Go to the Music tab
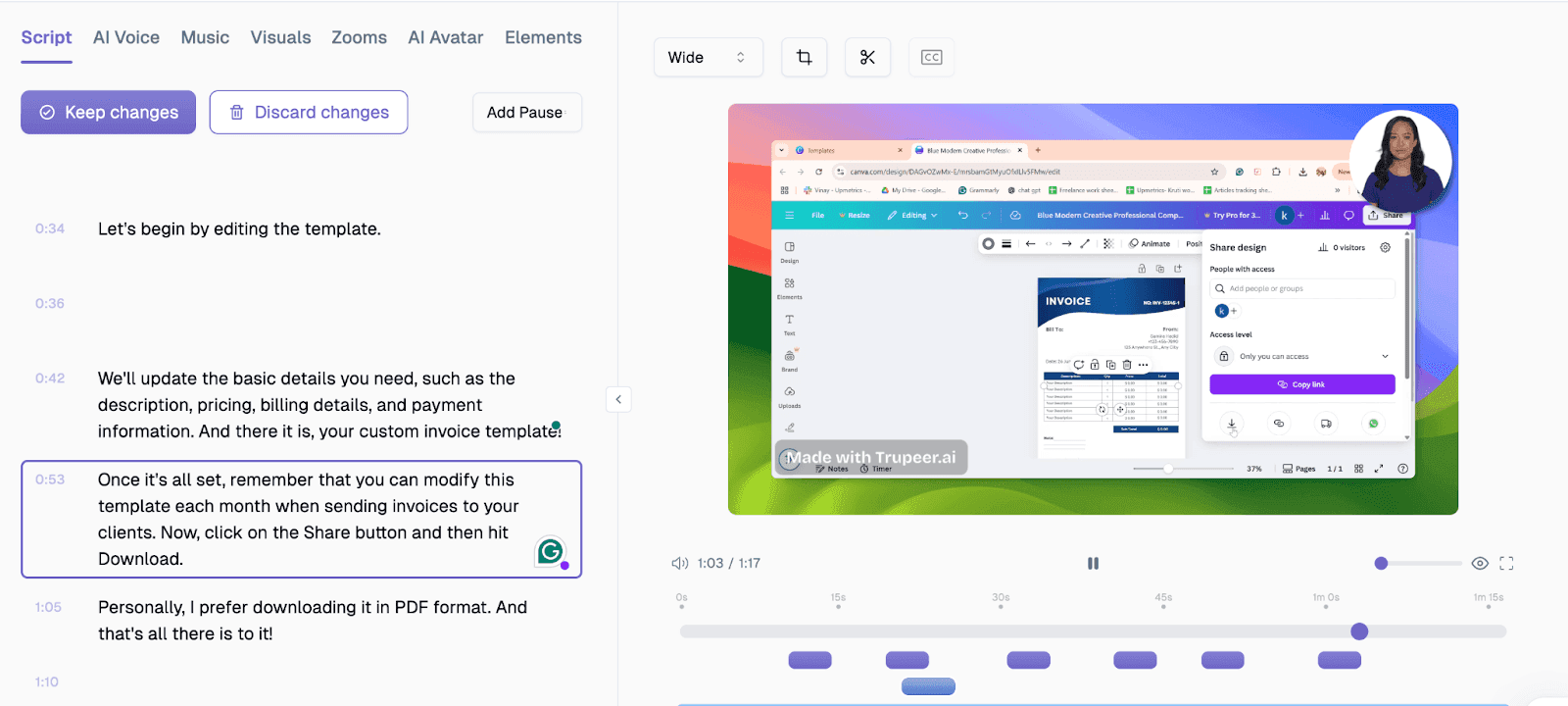The height and width of the screenshot is (706, 1568). (205, 37)
